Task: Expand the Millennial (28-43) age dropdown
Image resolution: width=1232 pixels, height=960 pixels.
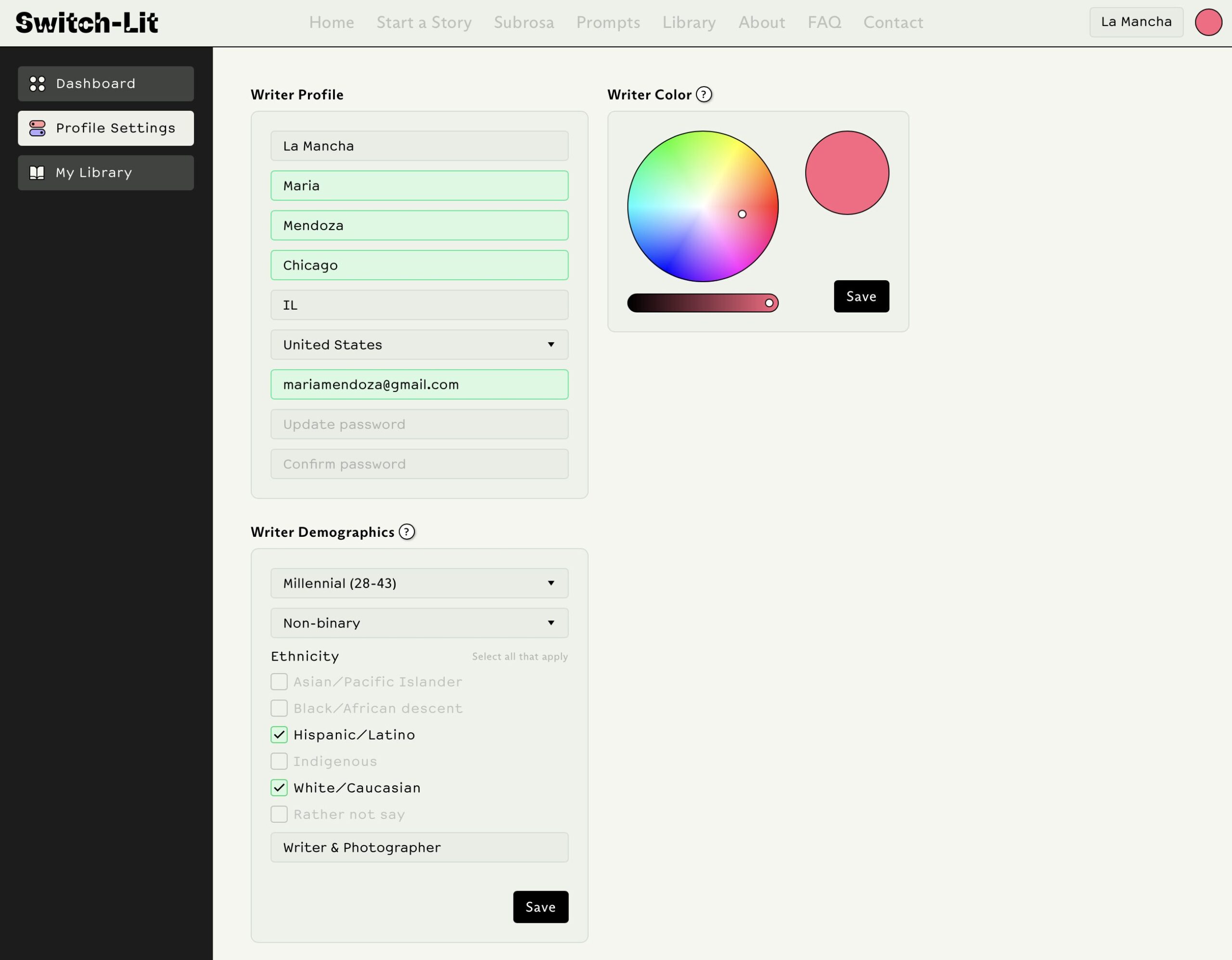Action: (x=419, y=583)
